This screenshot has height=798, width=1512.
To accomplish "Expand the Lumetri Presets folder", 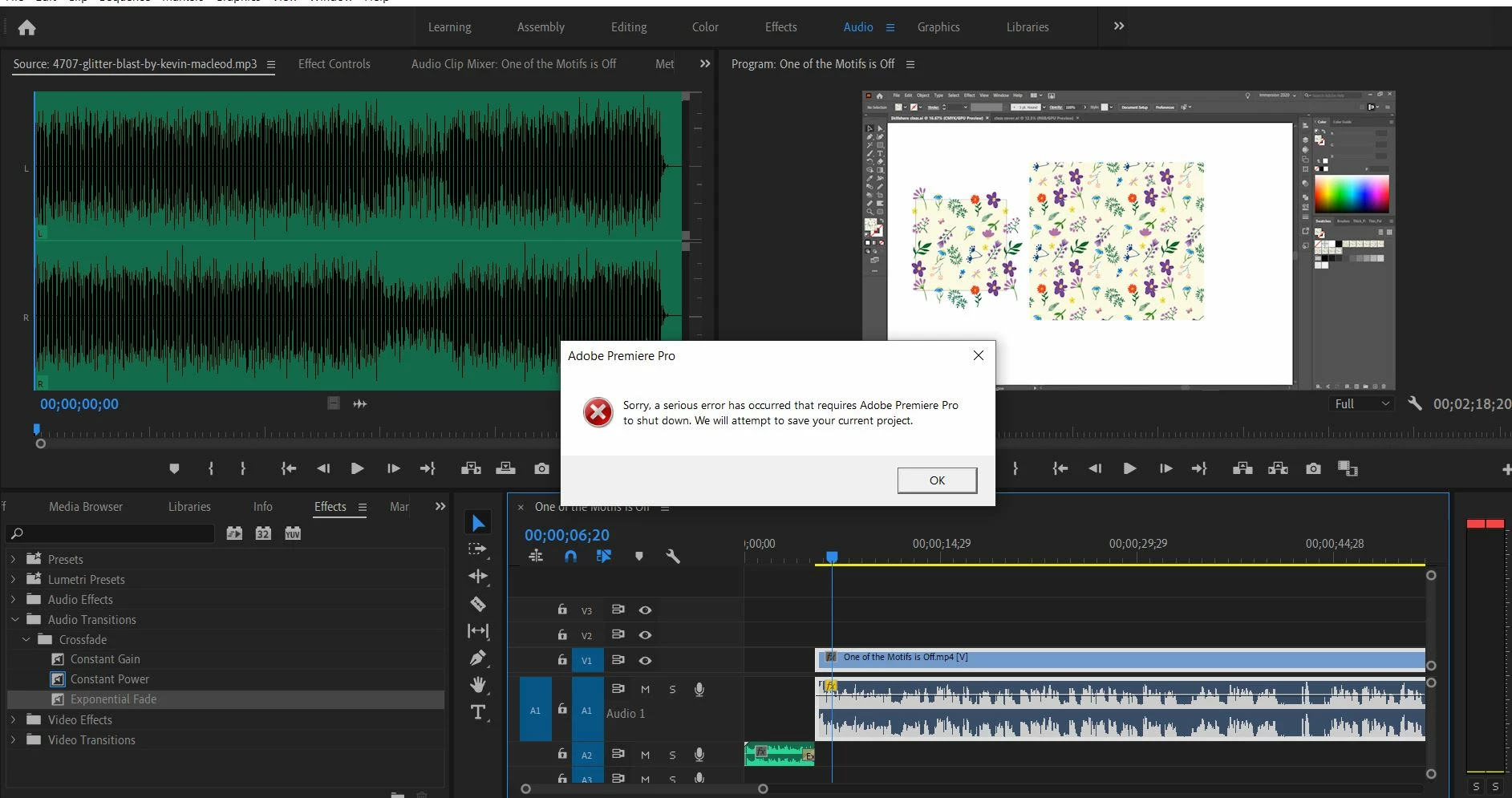I will pyautogui.click(x=13, y=579).
